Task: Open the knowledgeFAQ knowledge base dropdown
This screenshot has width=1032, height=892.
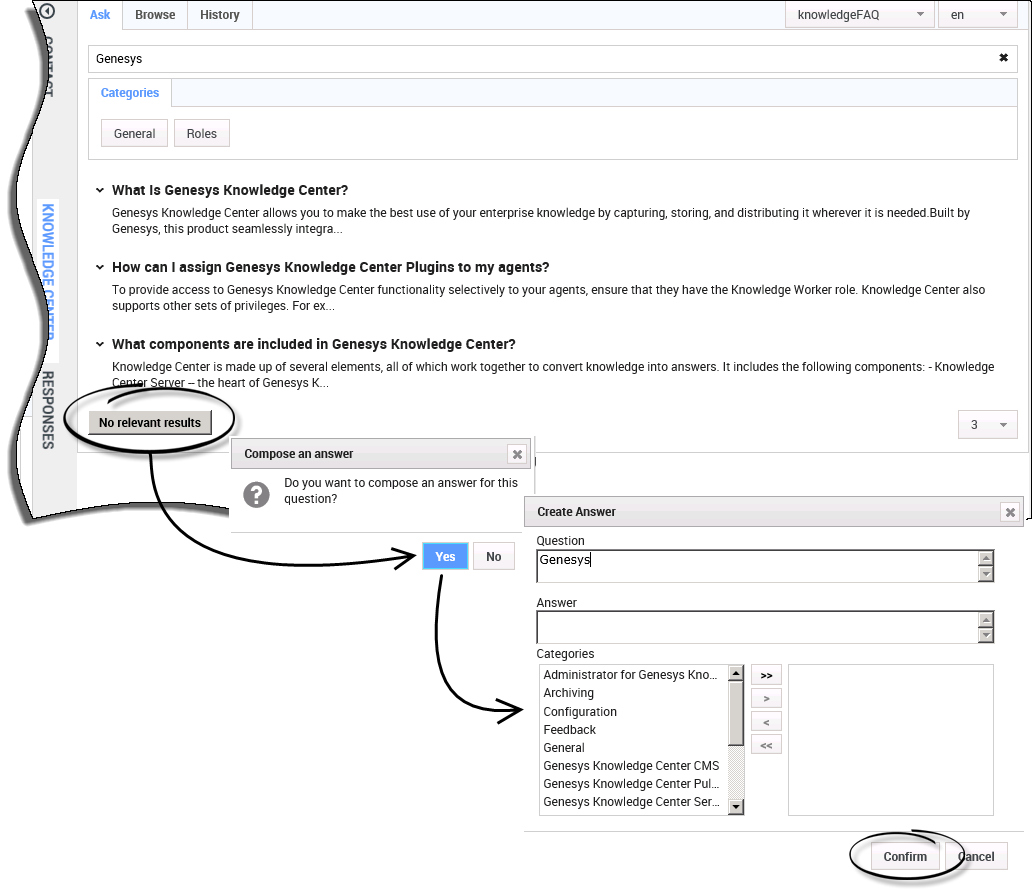Action: (x=860, y=14)
